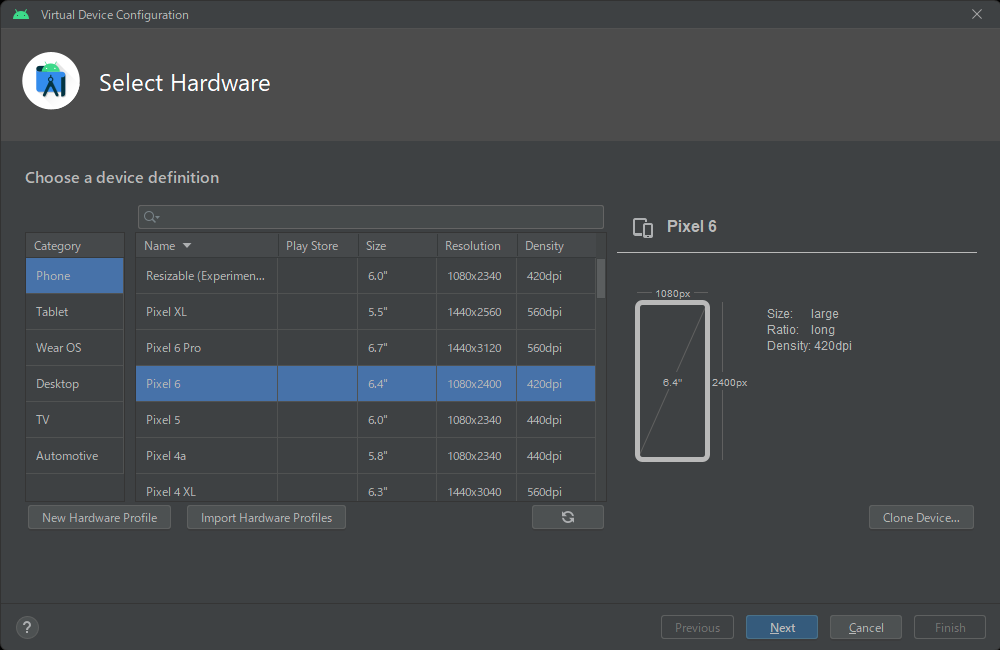Screen dimensions: 1000x650
Task: Open help with the question mark icon
Action: pos(27,628)
